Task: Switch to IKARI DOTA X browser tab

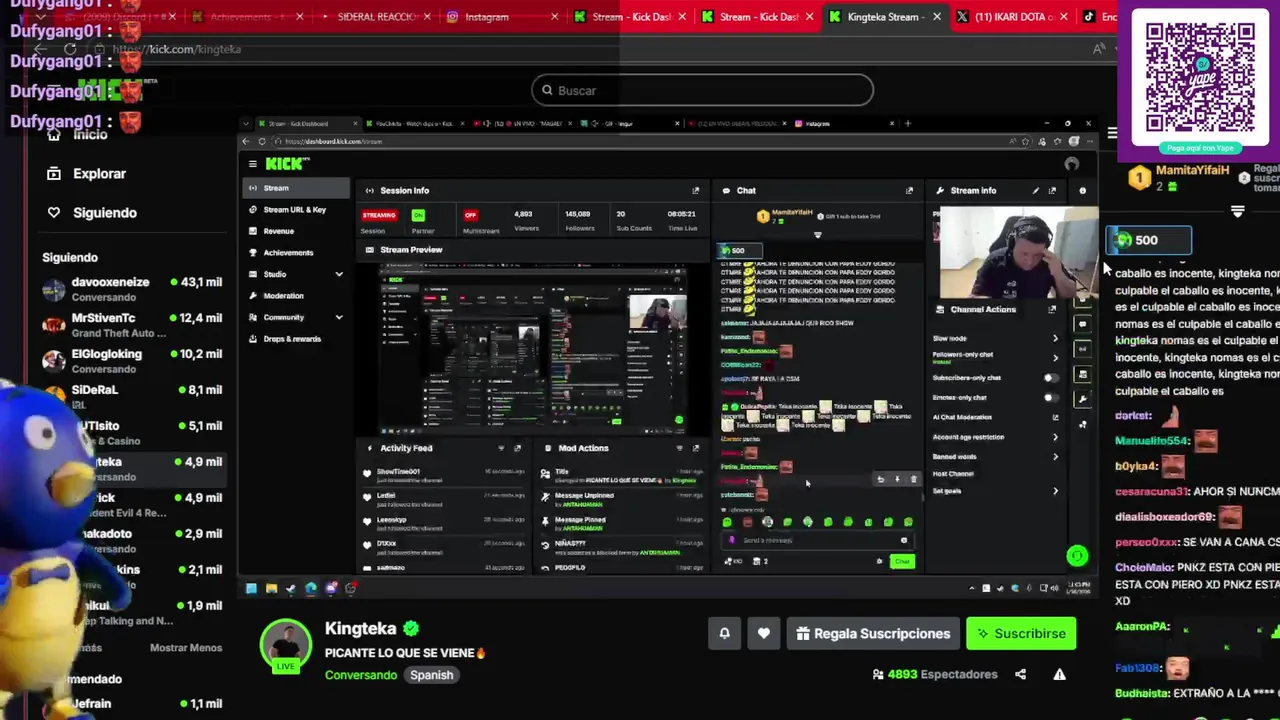Action: pyautogui.click(x=1014, y=17)
